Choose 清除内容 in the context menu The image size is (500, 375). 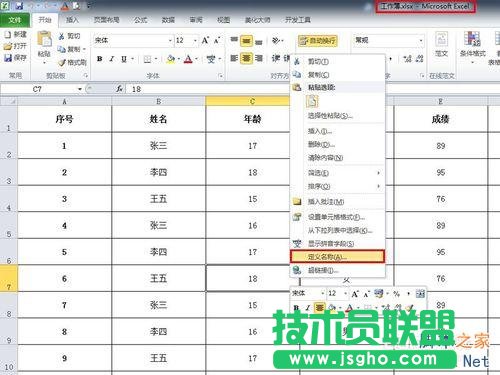point(337,158)
